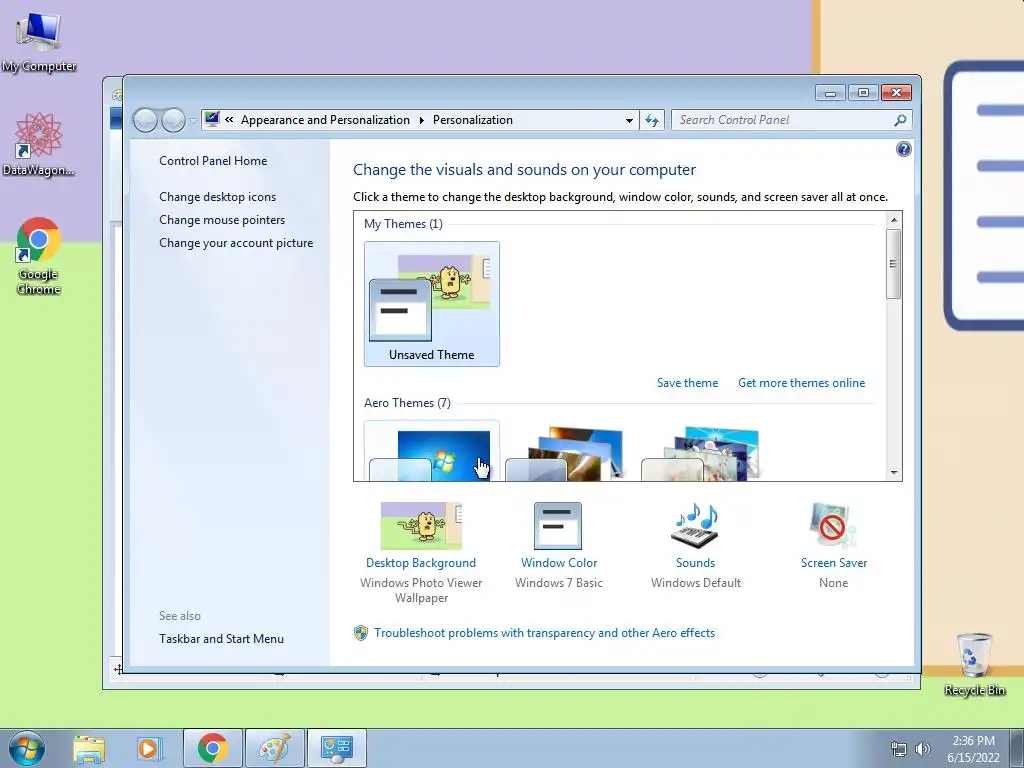Open Taskbar and Start Menu link
The width and height of the screenshot is (1024, 768).
[221, 639]
